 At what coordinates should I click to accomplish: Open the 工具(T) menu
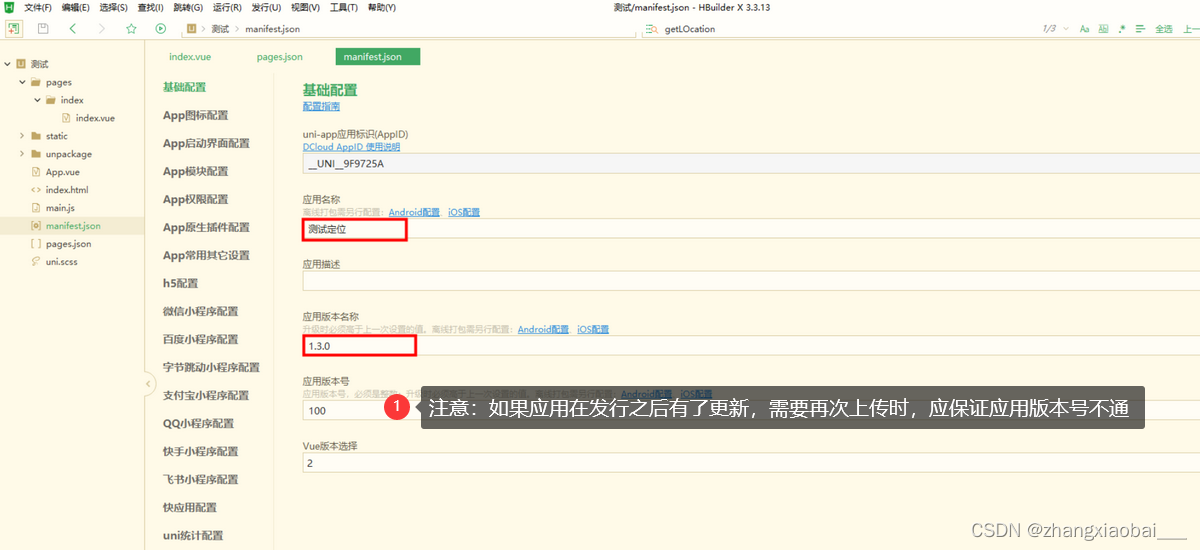(x=343, y=7)
